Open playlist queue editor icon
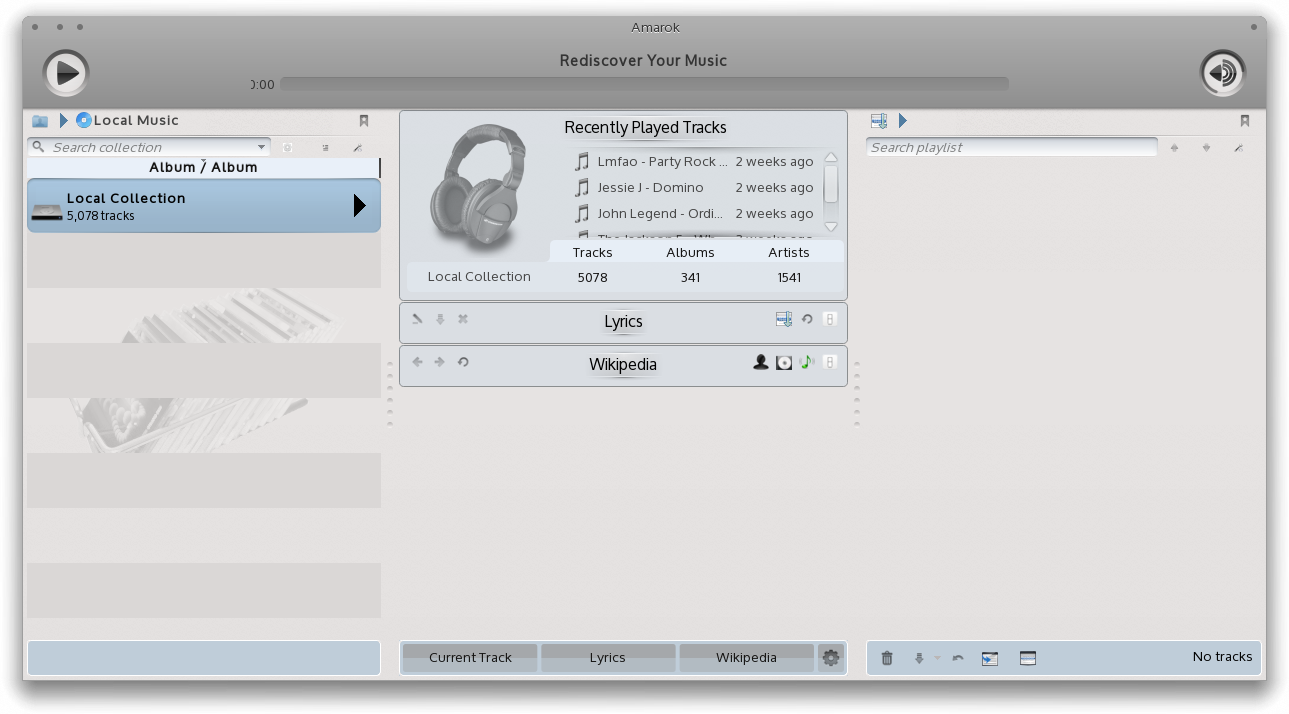This screenshot has height=714, width=1289. (x=1028, y=658)
